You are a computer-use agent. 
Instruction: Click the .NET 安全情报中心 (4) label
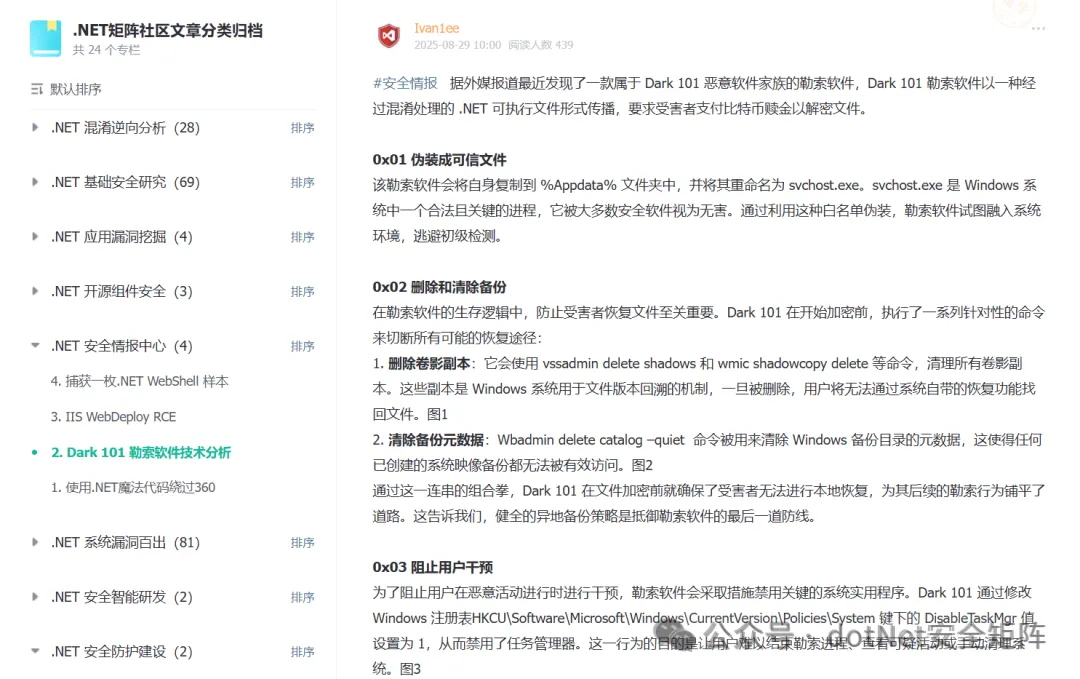click(x=122, y=345)
